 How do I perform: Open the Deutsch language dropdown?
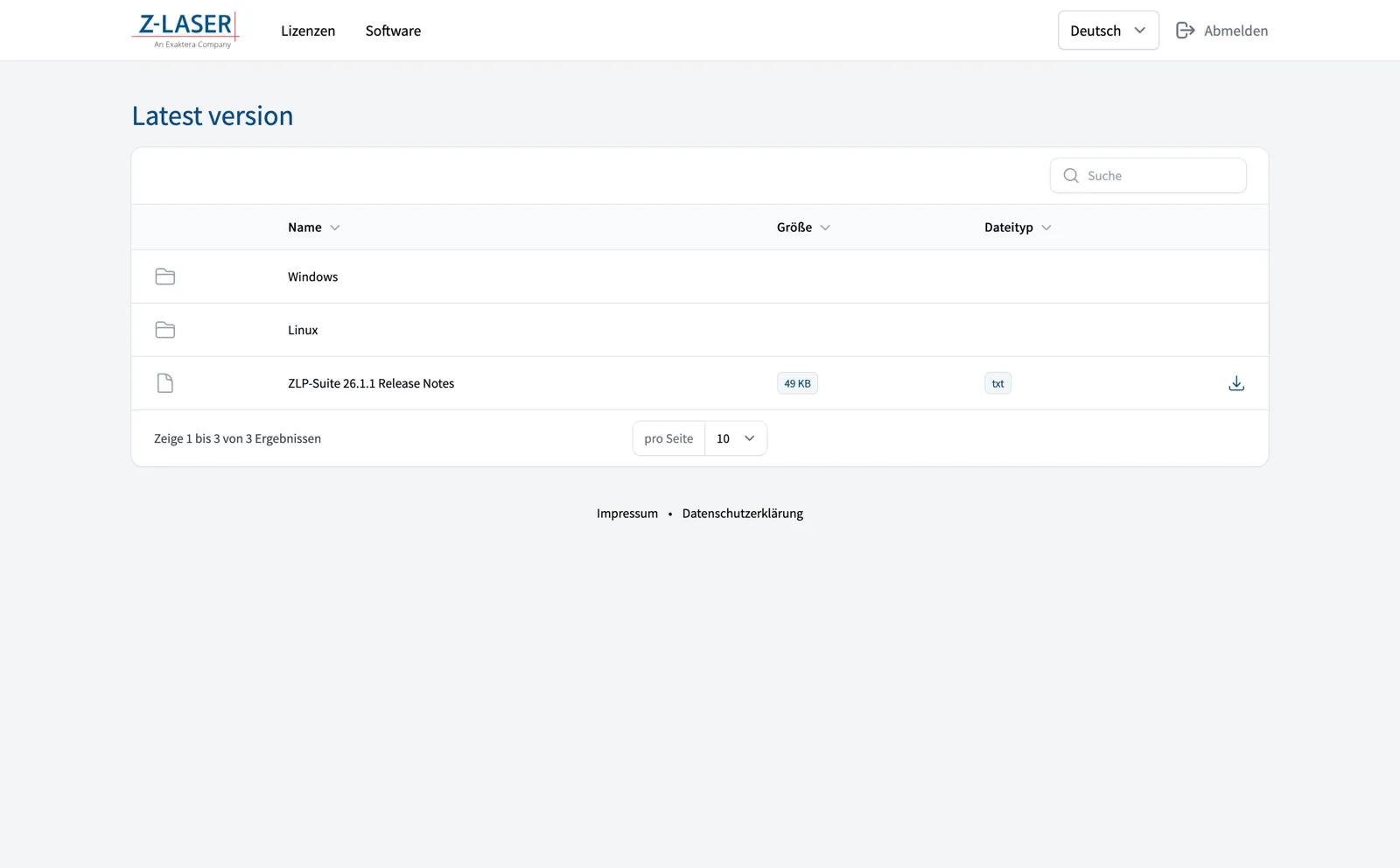coord(1108,31)
